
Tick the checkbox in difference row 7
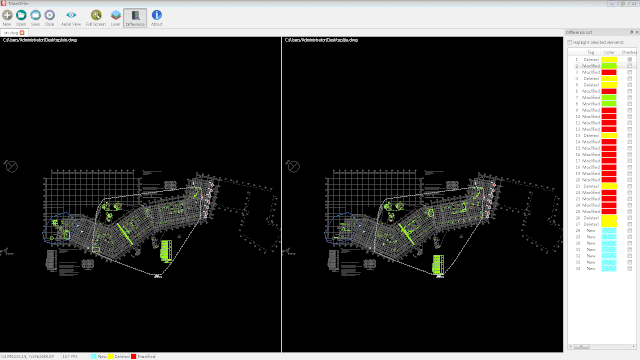(x=630, y=98)
